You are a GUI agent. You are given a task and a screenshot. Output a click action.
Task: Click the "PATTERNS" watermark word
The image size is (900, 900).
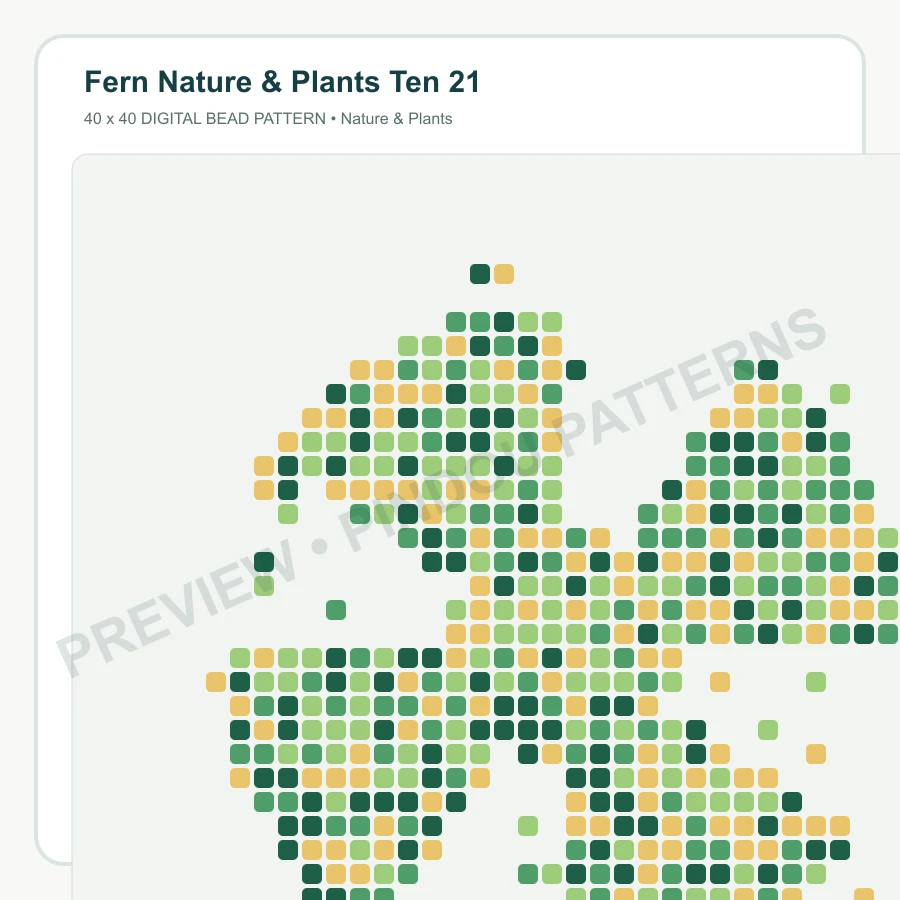(x=689, y=382)
